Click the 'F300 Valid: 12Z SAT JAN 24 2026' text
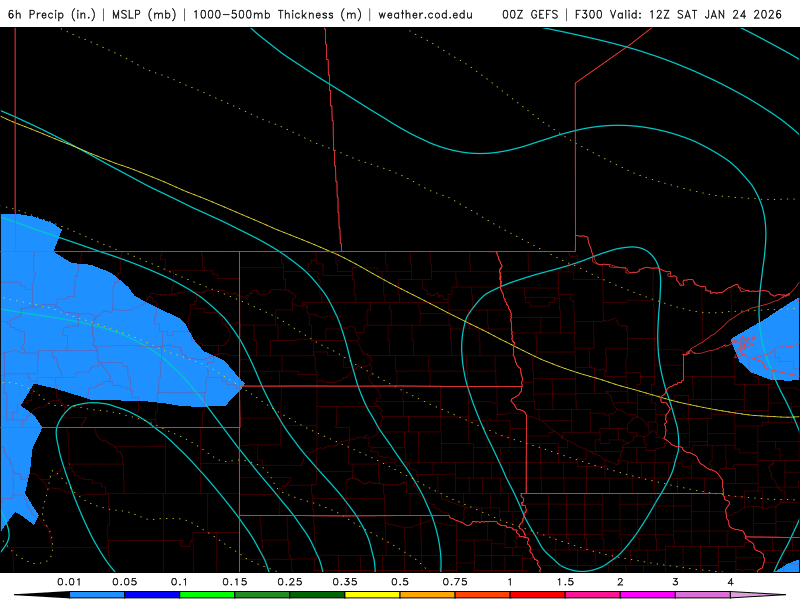This screenshot has width=800, height=600. coord(678,14)
